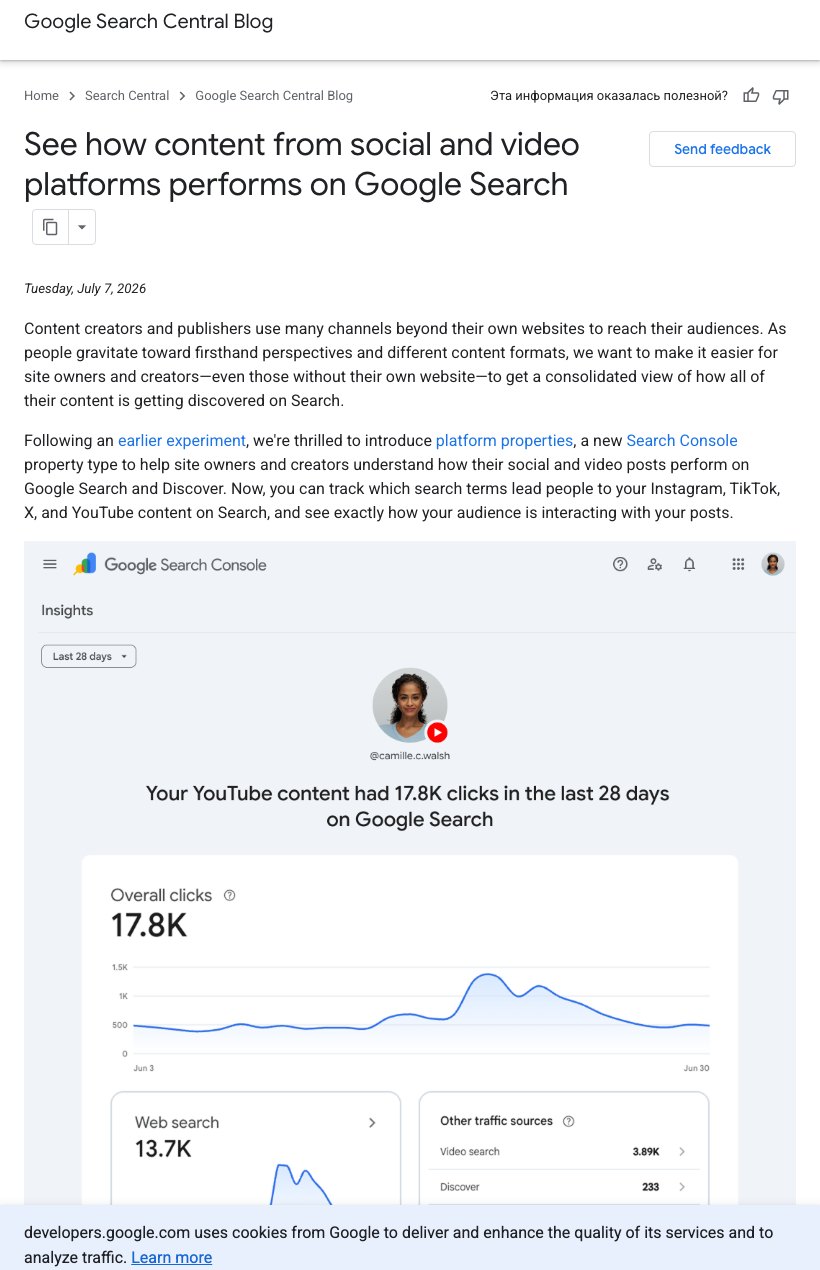
Task: Click the Send feedback button
Action: tap(722, 149)
